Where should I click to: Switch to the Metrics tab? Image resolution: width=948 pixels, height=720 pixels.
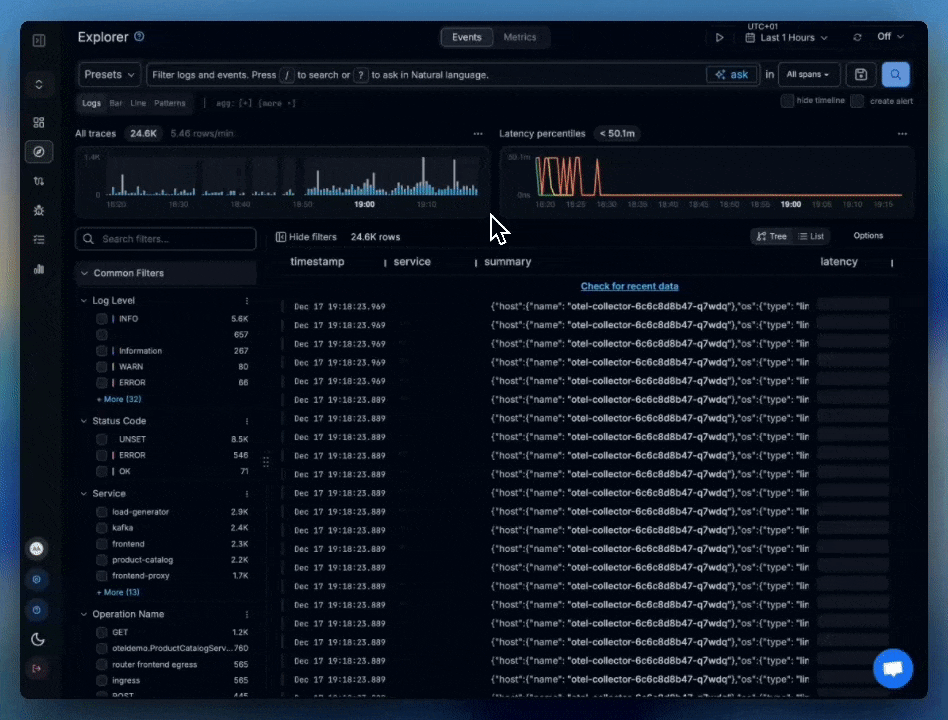[x=520, y=36]
